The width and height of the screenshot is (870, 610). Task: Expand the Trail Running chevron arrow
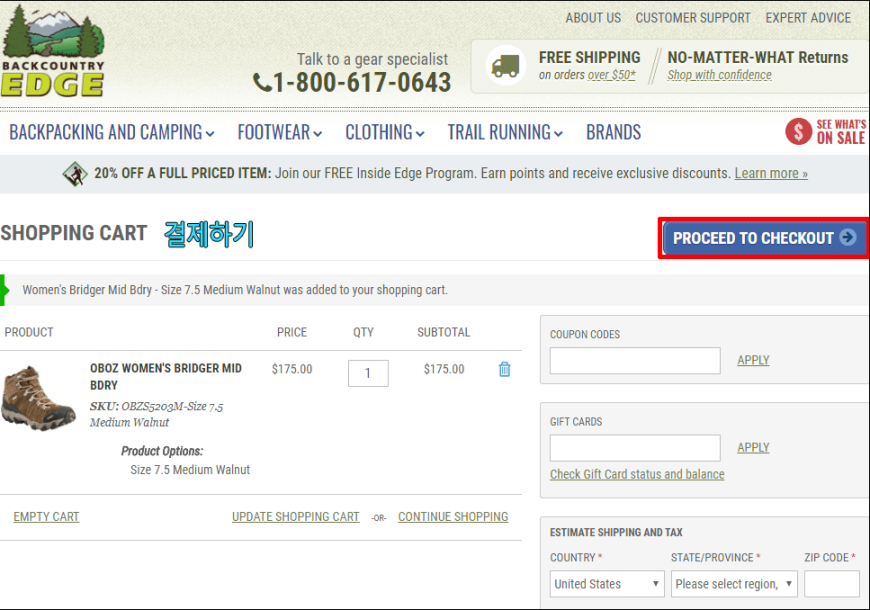[x=558, y=134]
